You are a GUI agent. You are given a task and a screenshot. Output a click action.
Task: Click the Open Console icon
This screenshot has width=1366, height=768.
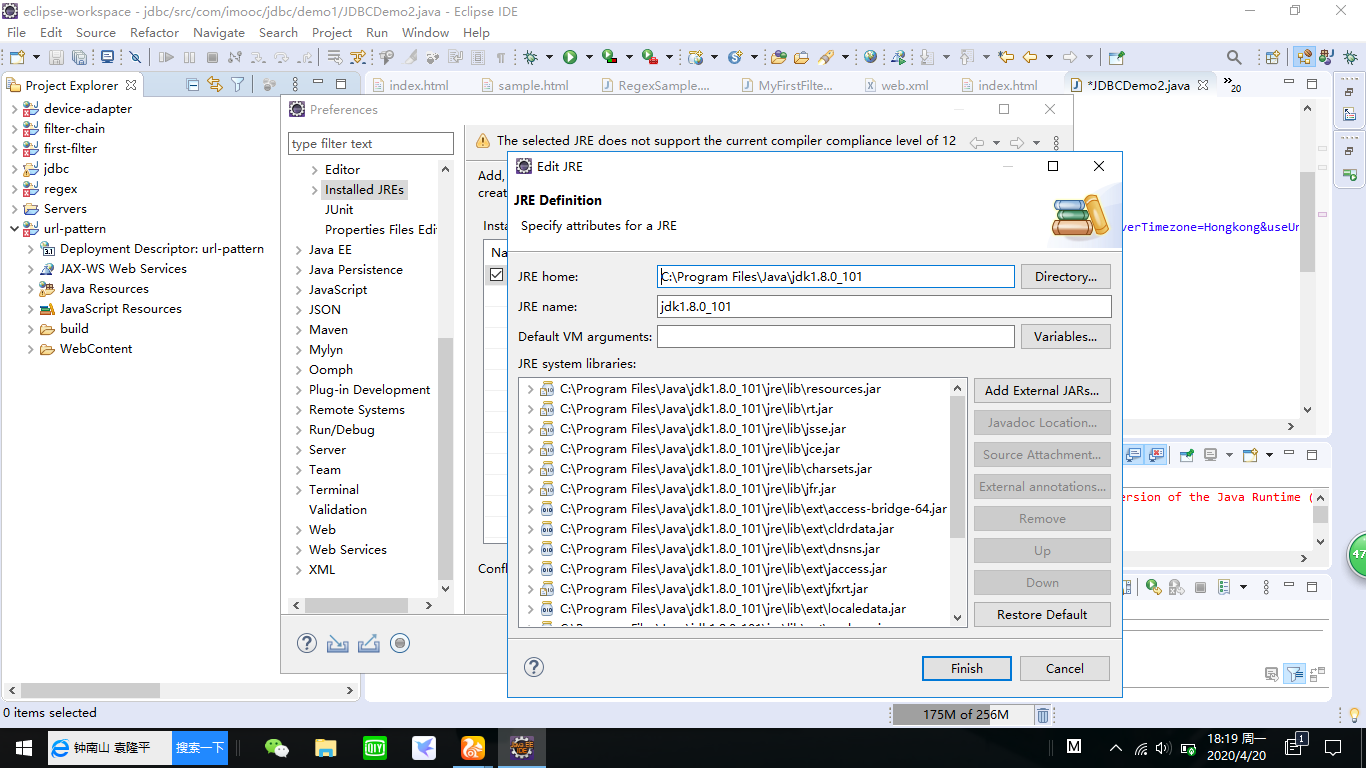click(x=1250, y=455)
